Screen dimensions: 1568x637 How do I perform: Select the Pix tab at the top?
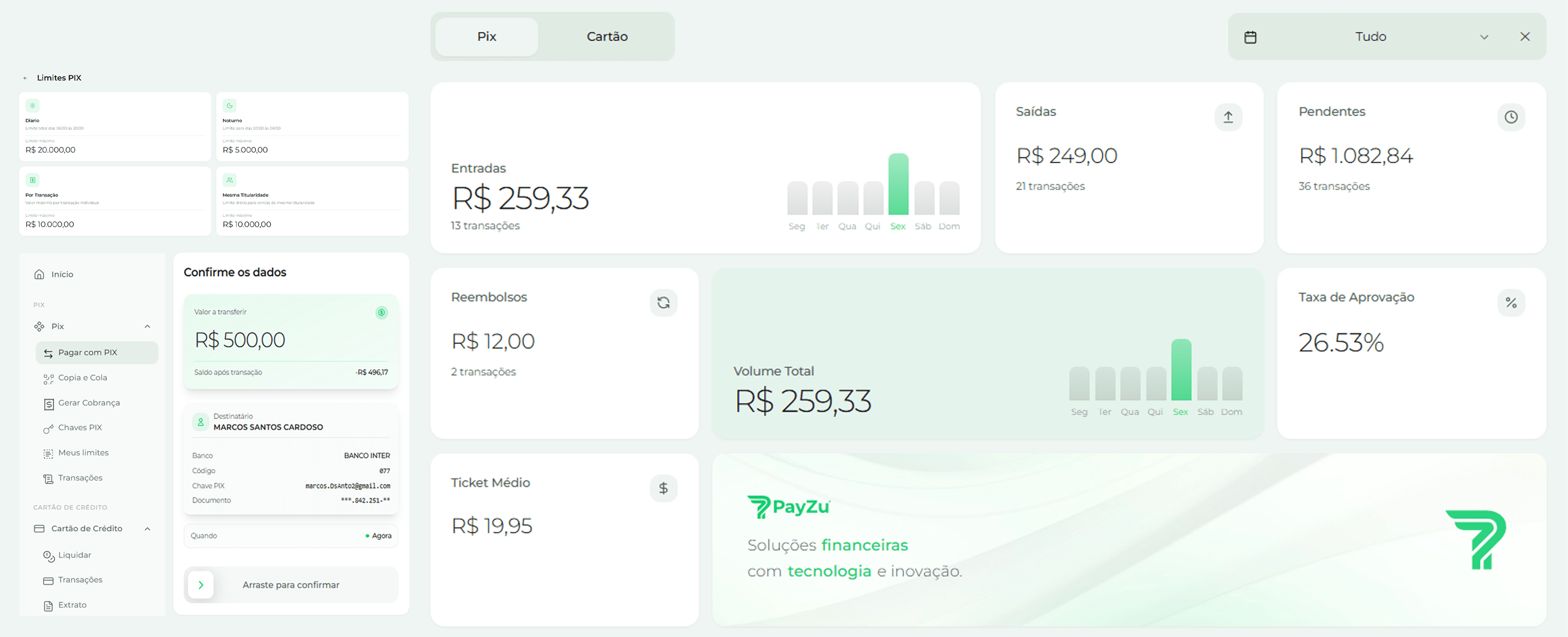(x=485, y=36)
